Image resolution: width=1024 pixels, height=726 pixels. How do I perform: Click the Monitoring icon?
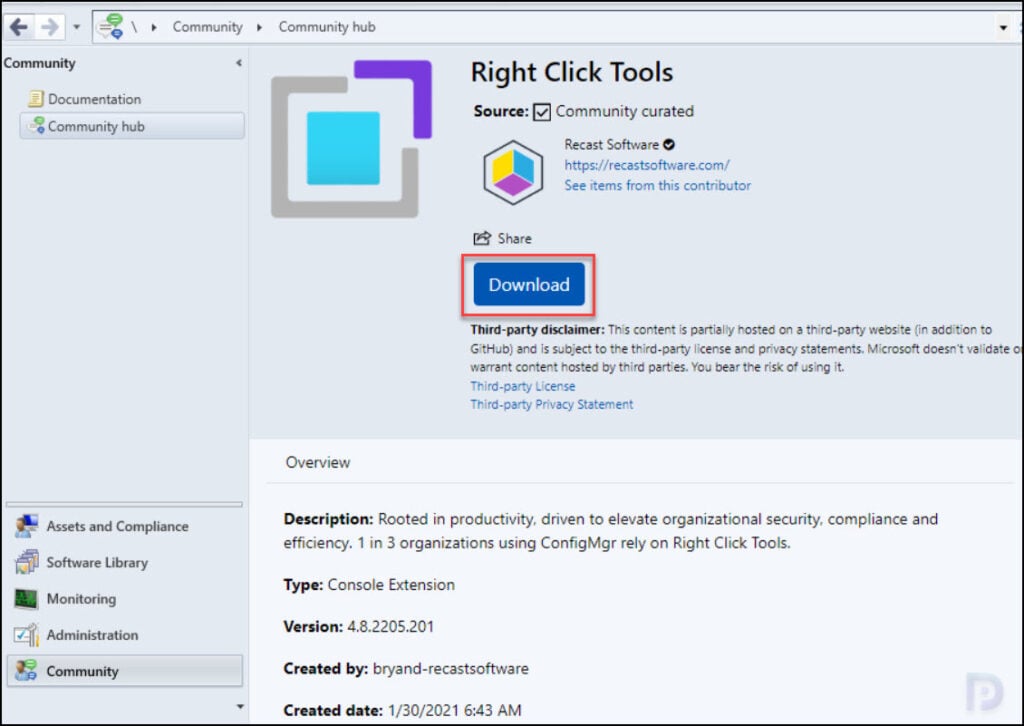coord(26,599)
